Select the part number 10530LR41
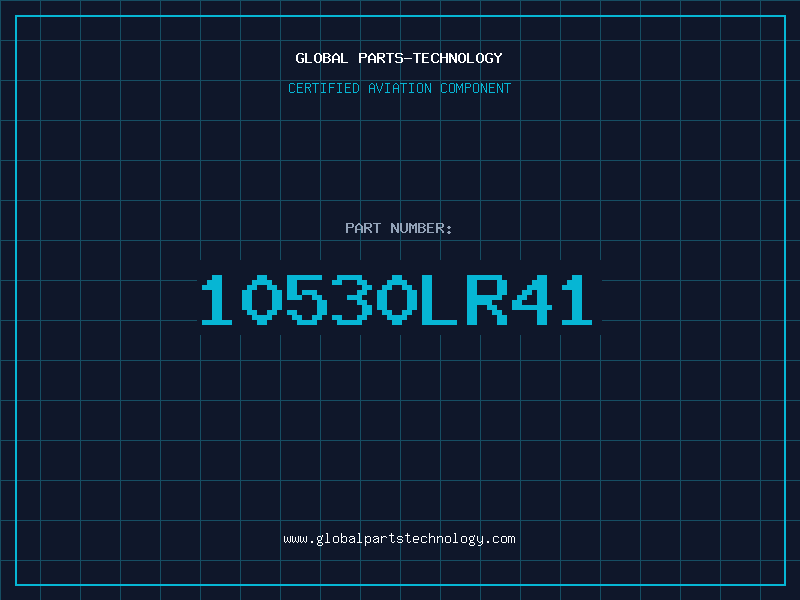The height and width of the screenshot is (600, 800). pyautogui.click(x=397, y=299)
